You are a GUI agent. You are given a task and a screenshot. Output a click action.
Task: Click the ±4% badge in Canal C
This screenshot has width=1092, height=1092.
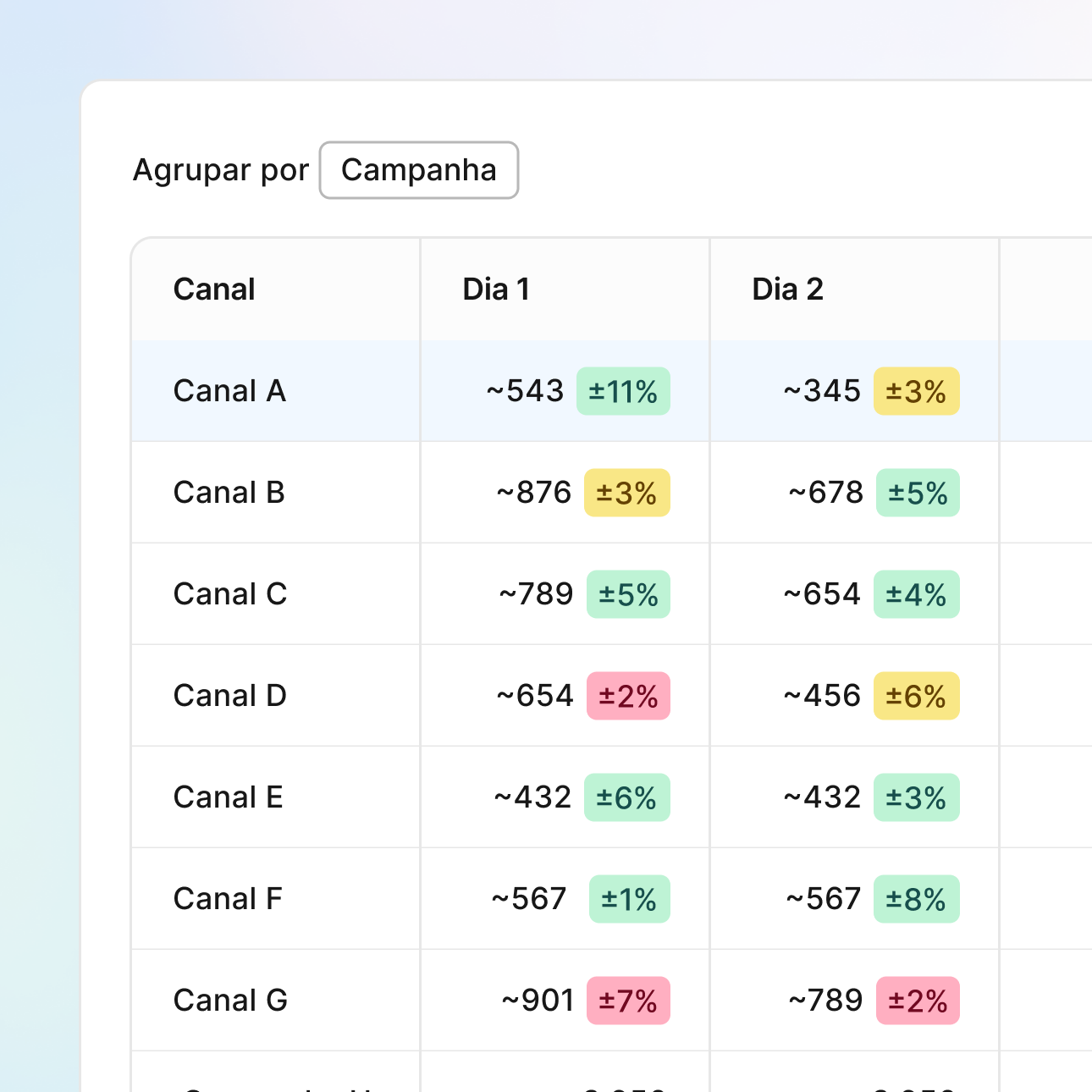click(x=916, y=594)
